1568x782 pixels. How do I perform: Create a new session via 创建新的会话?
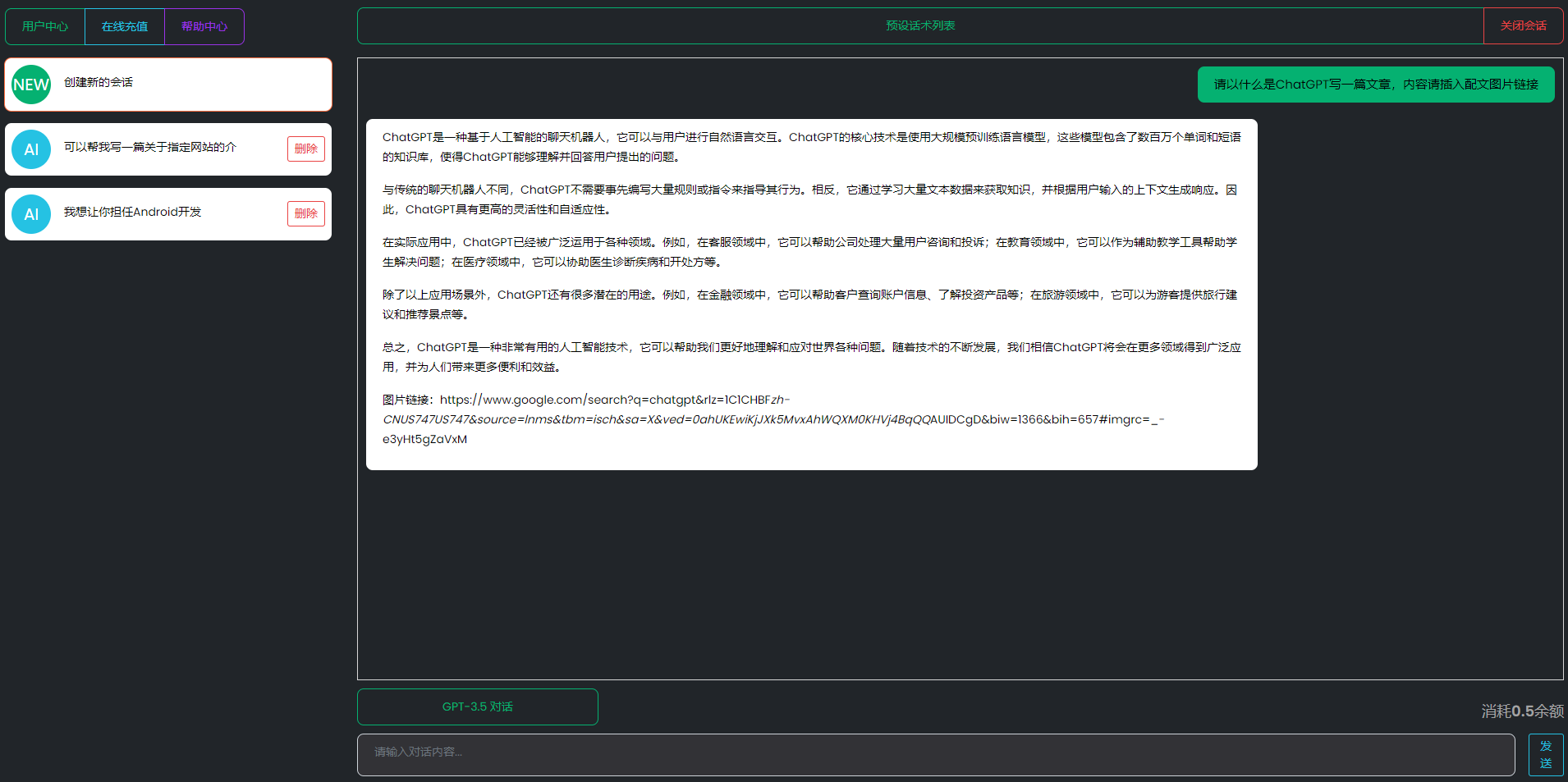coord(168,85)
